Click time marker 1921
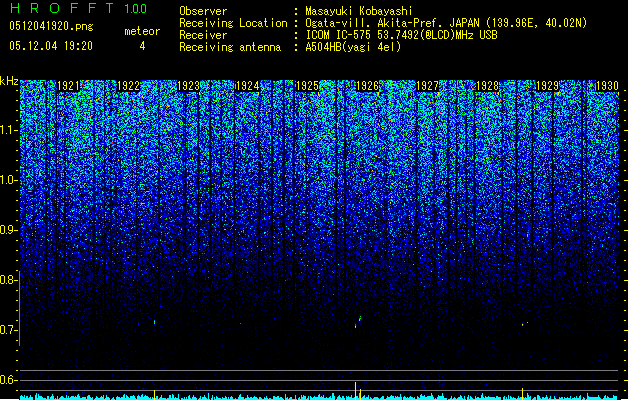The image size is (629, 400). click(x=68, y=86)
